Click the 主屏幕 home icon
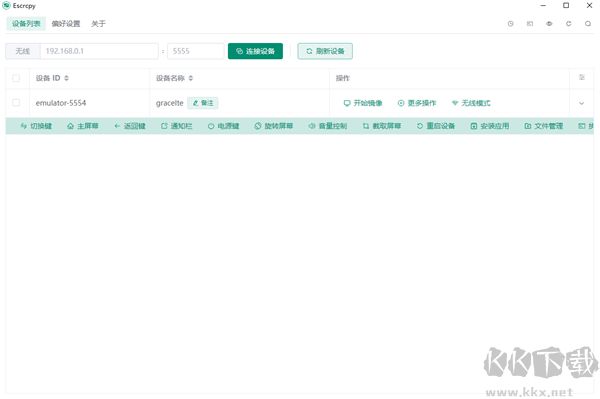 (x=70, y=126)
